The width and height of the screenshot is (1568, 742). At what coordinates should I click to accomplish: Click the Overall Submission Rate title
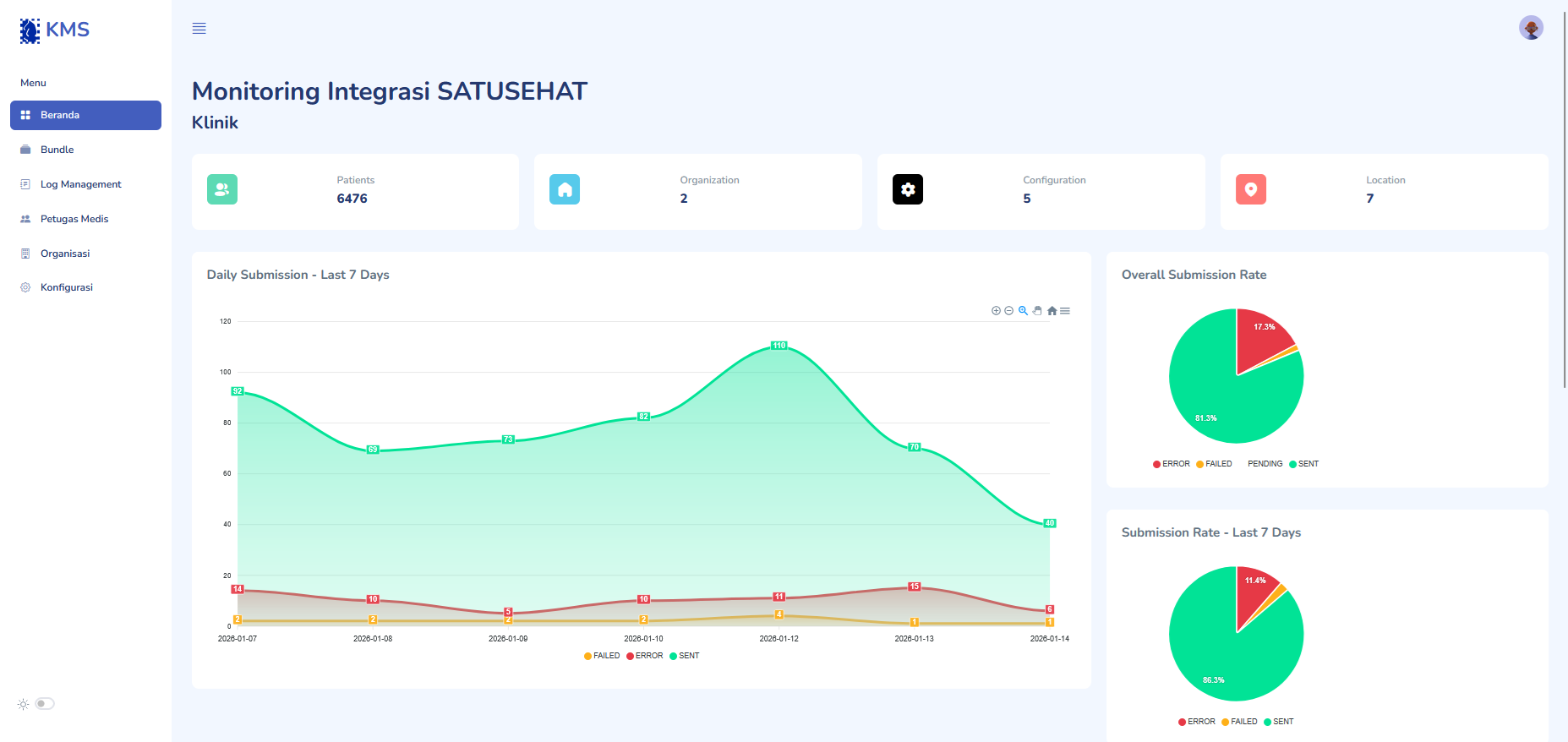(1194, 275)
